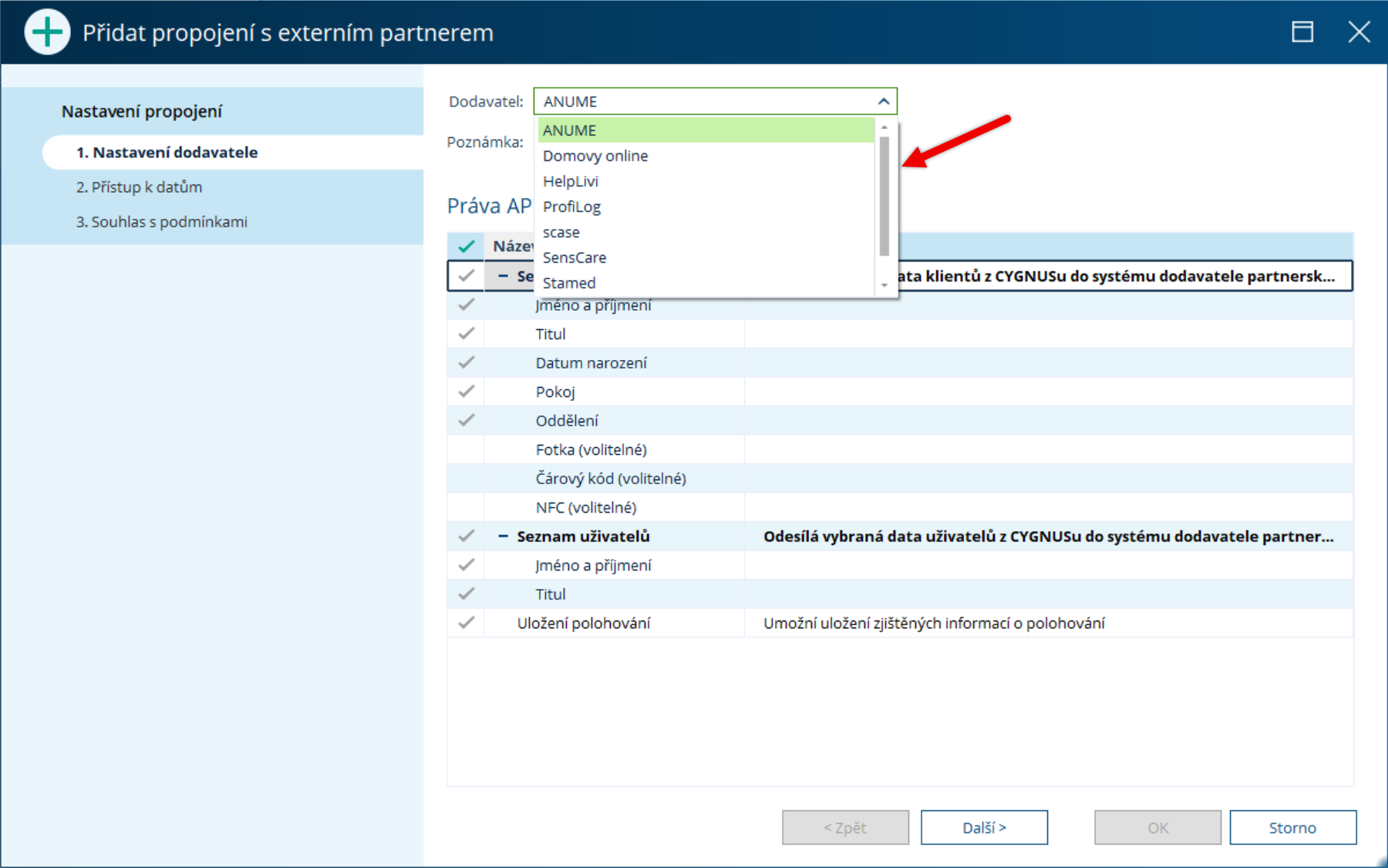Viewport: 1388px width, 868px height.
Task: Toggle Oddělení checkmark
Action: point(466,420)
